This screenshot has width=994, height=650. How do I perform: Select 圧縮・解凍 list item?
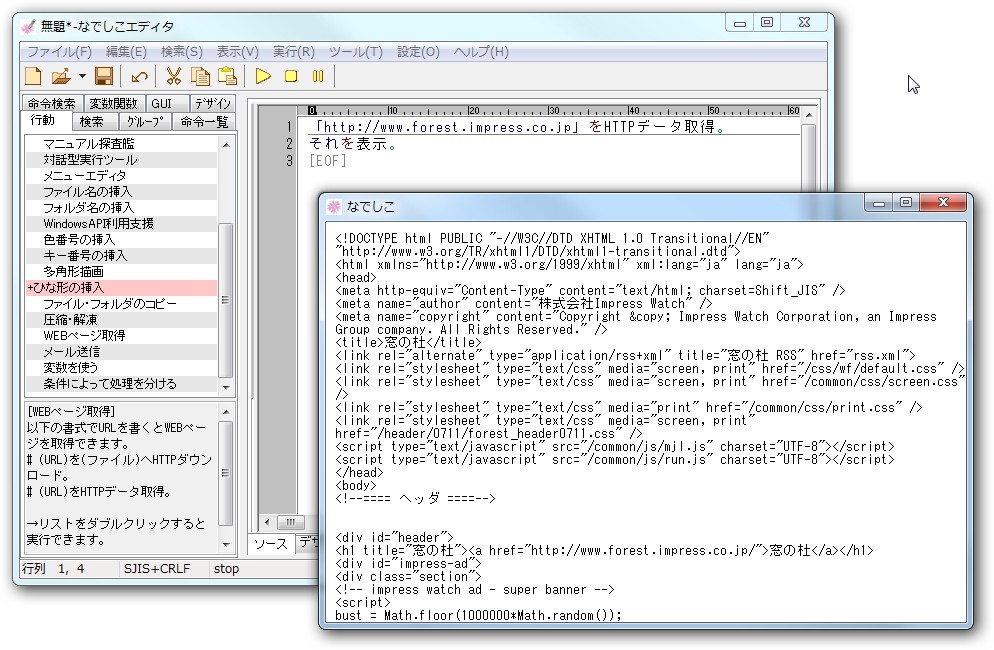121,320
